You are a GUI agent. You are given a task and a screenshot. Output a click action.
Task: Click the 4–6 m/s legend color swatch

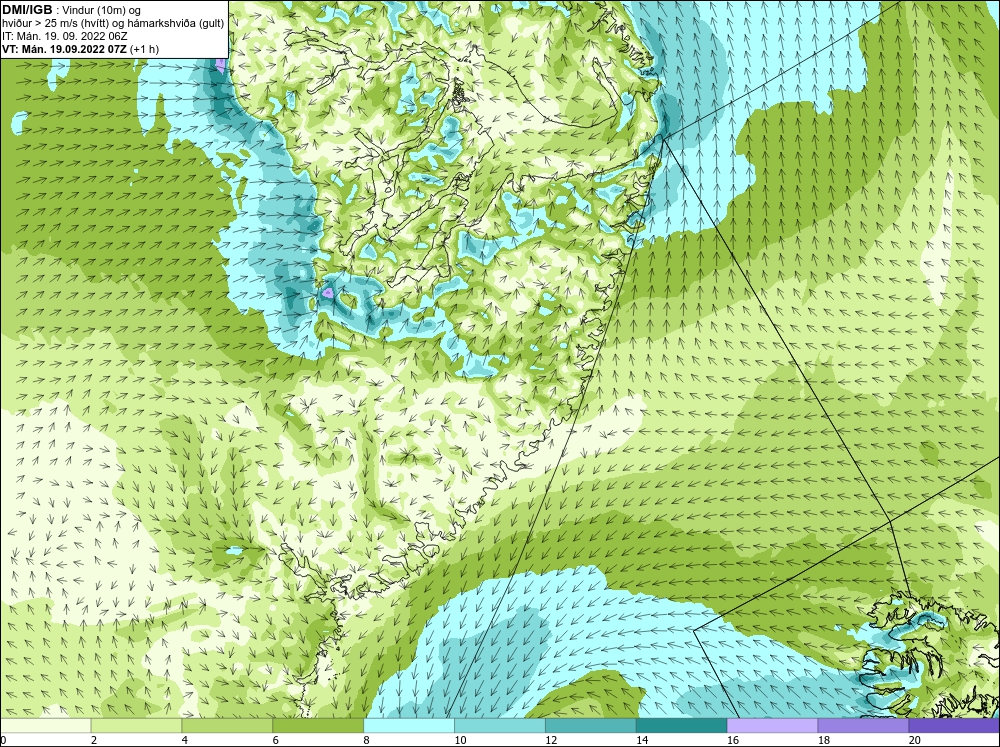(227, 725)
